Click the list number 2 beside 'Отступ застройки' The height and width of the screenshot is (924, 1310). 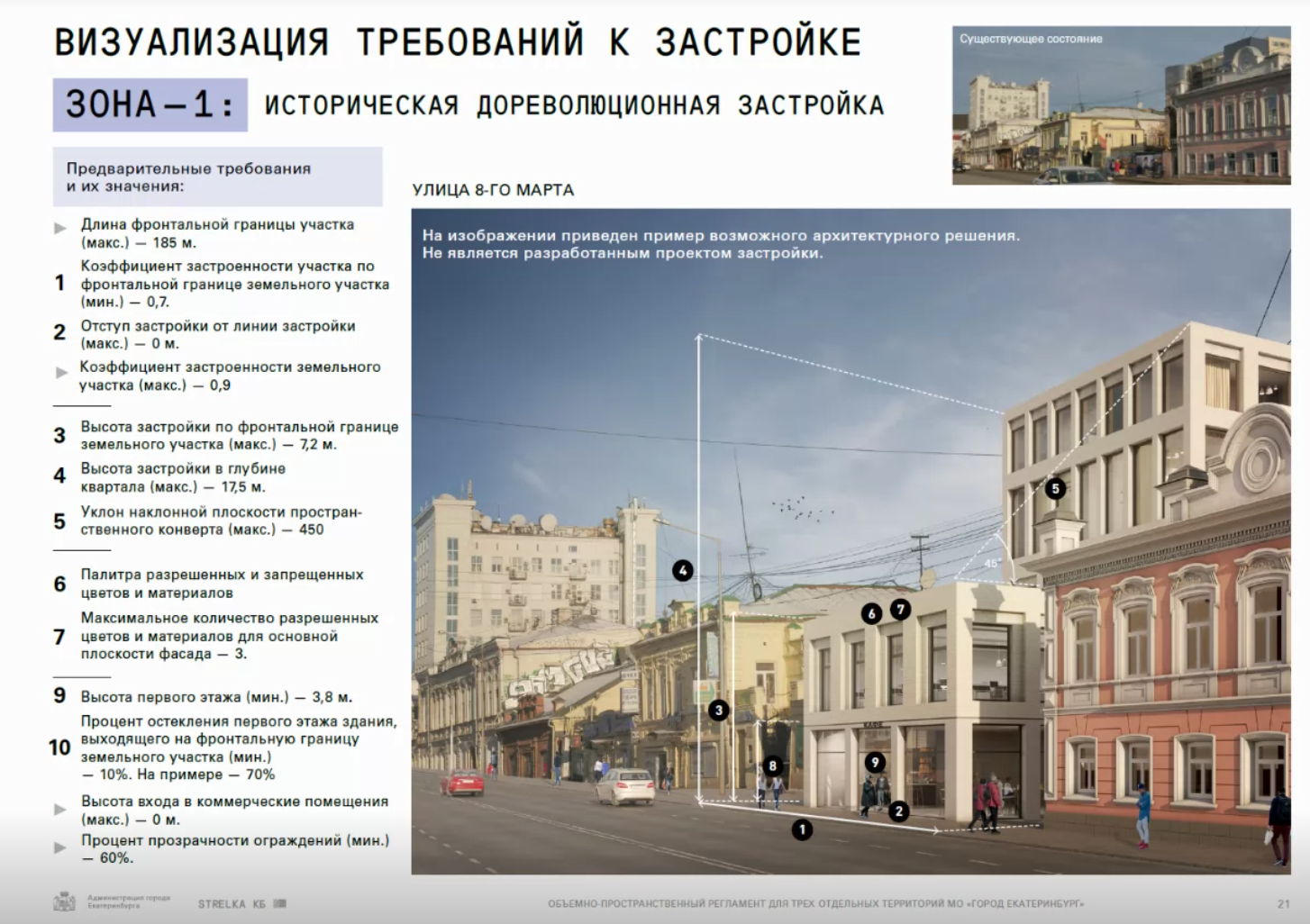coord(59,332)
